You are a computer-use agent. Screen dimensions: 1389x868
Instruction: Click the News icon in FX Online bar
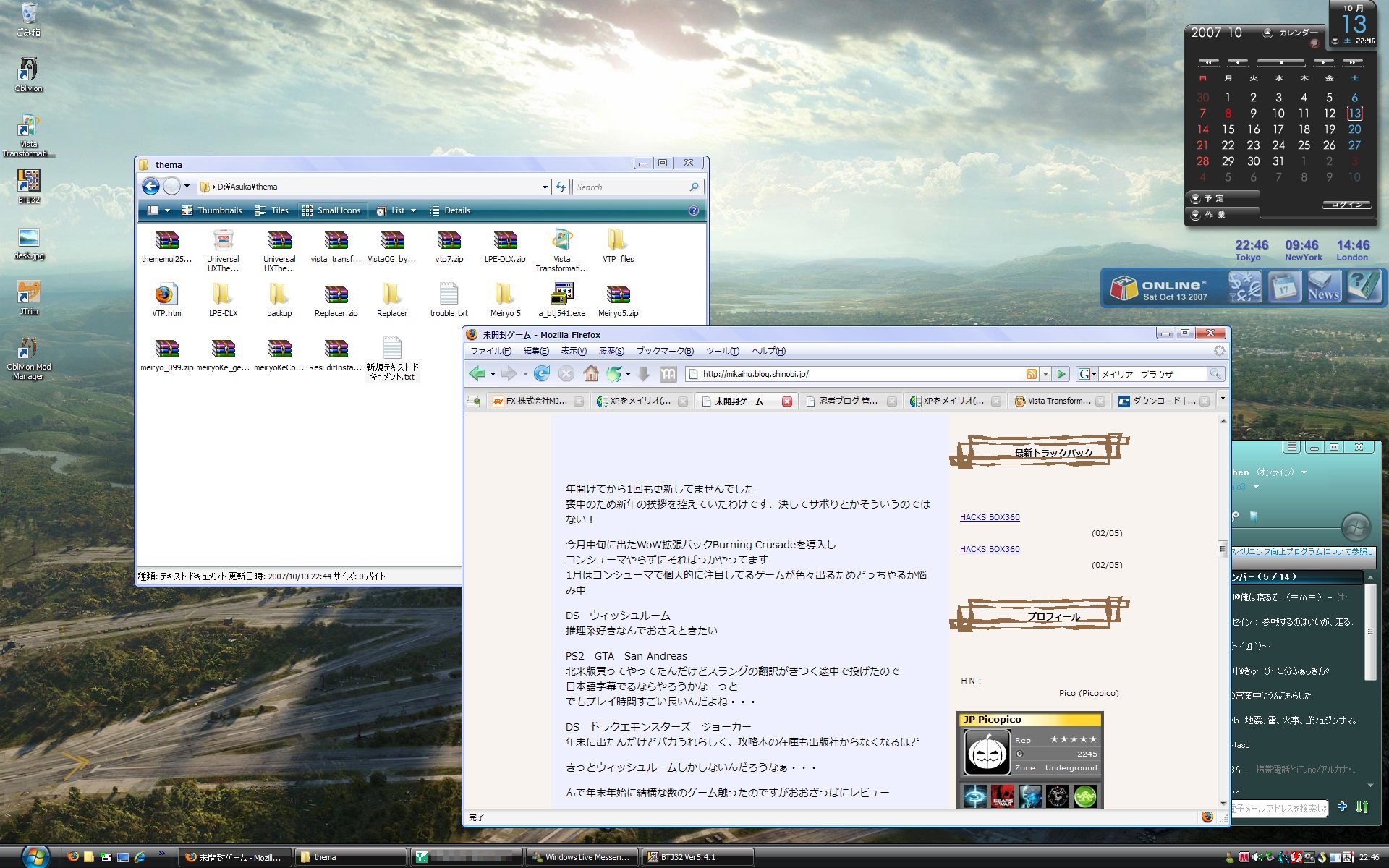1323,287
